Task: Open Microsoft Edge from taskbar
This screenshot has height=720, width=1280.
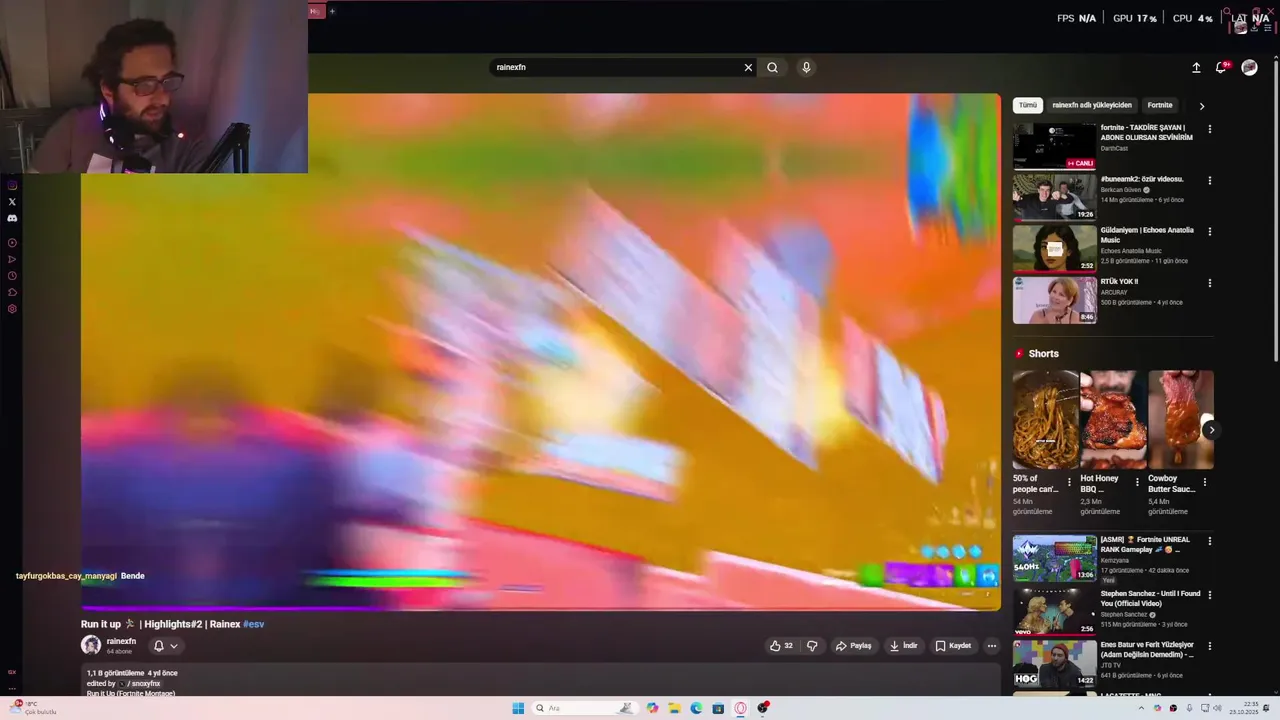Action: 696,708
